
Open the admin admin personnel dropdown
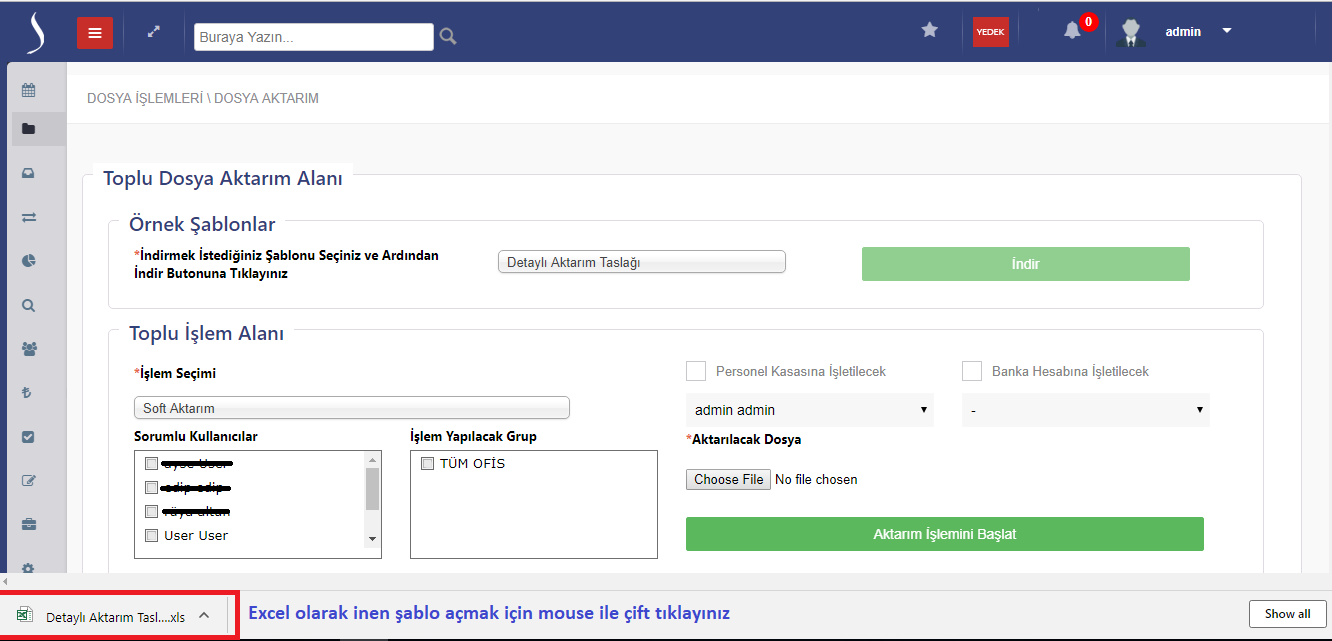click(x=809, y=410)
